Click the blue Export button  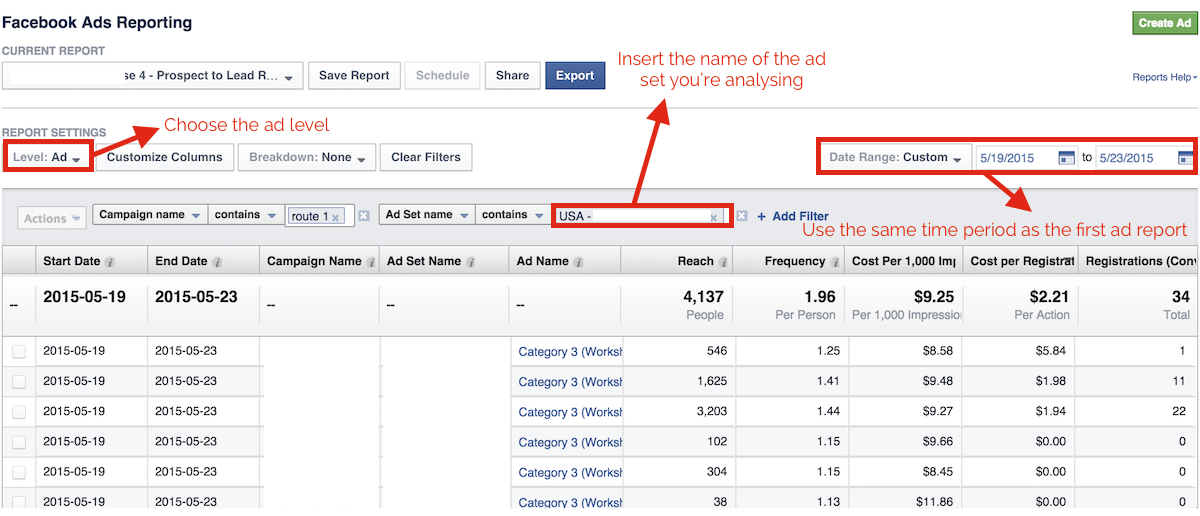point(575,76)
